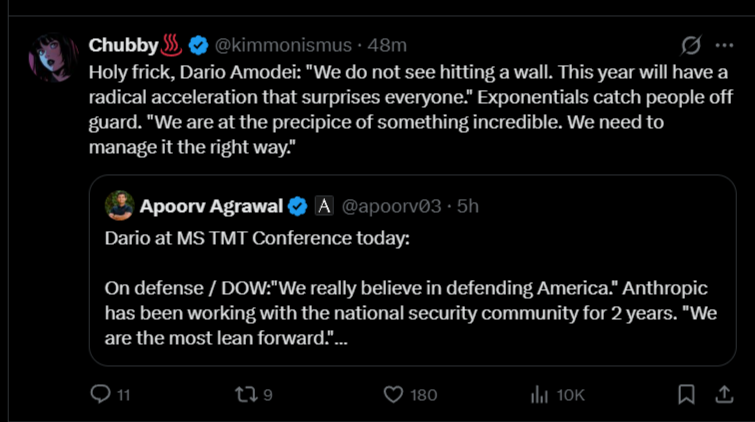
Task: Click the Anthropic affiliation badge
Action: 324,206
